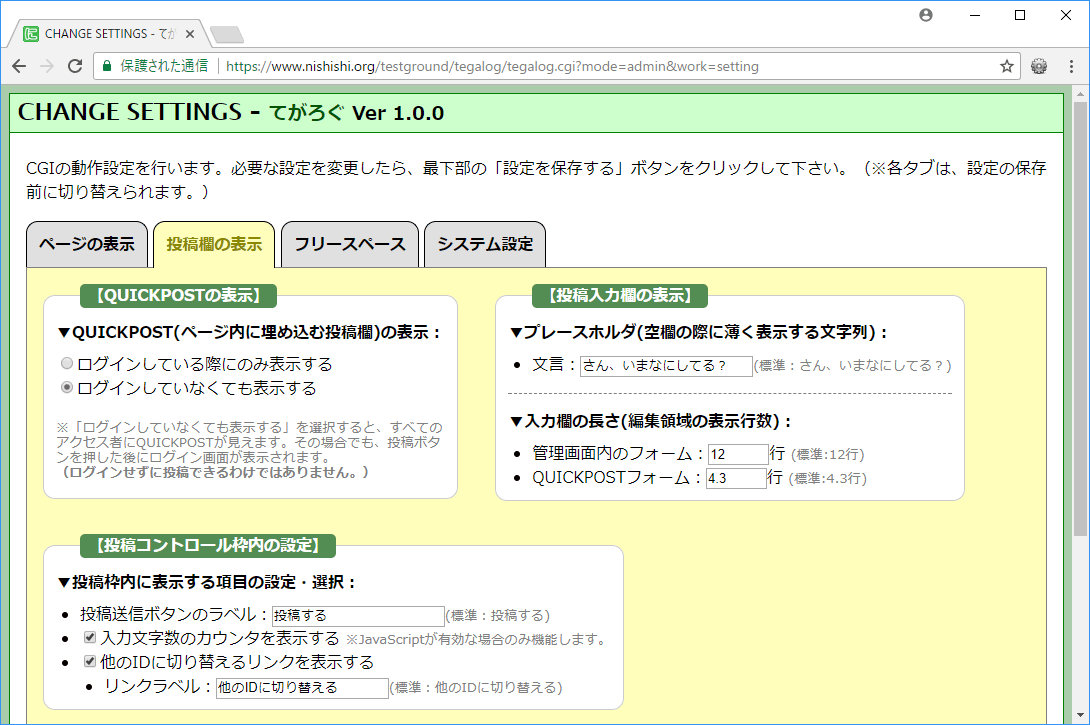Bookmark this page with the star icon

click(x=1007, y=66)
